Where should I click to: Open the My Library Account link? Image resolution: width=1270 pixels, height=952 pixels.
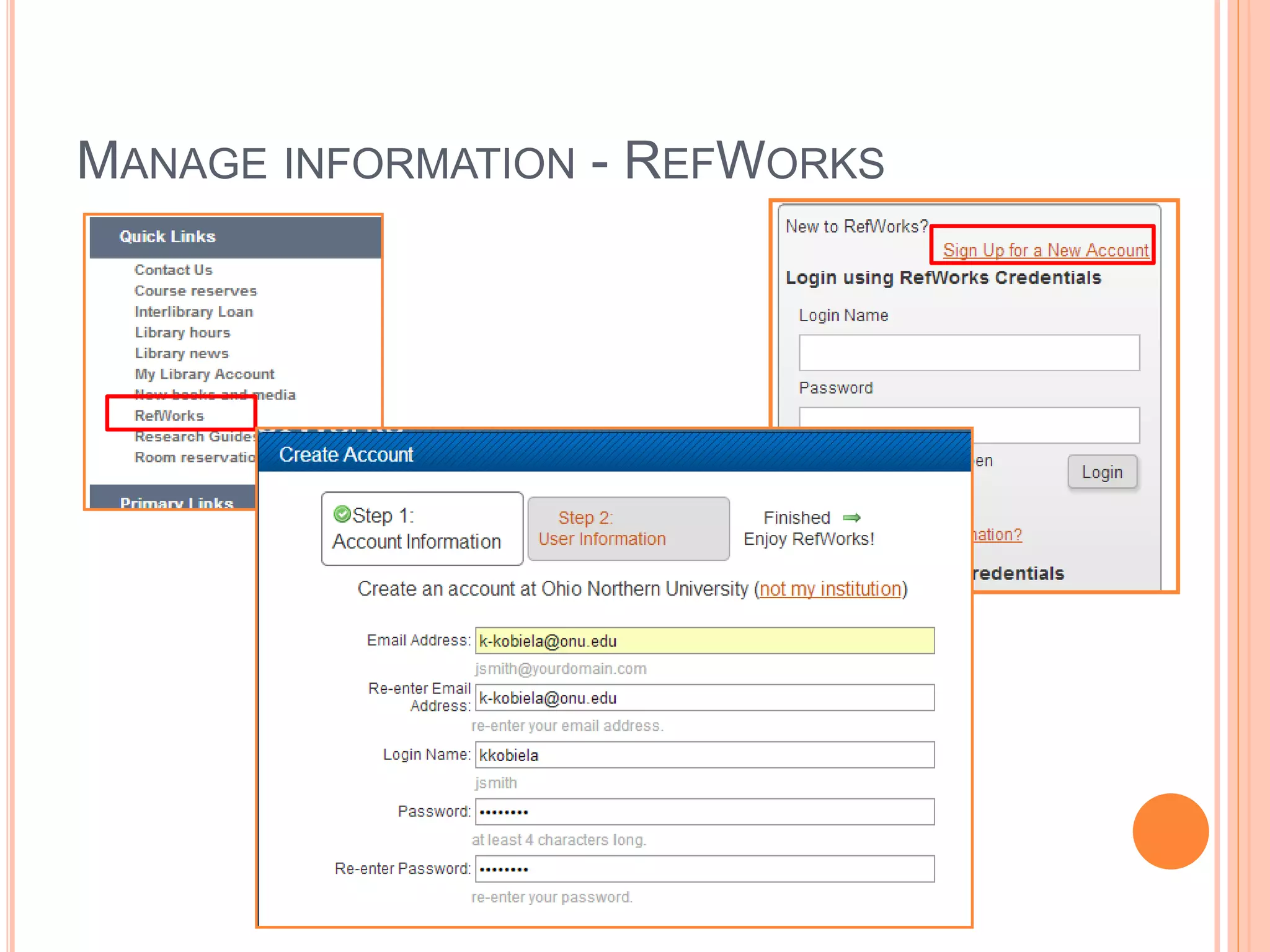click(205, 374)
